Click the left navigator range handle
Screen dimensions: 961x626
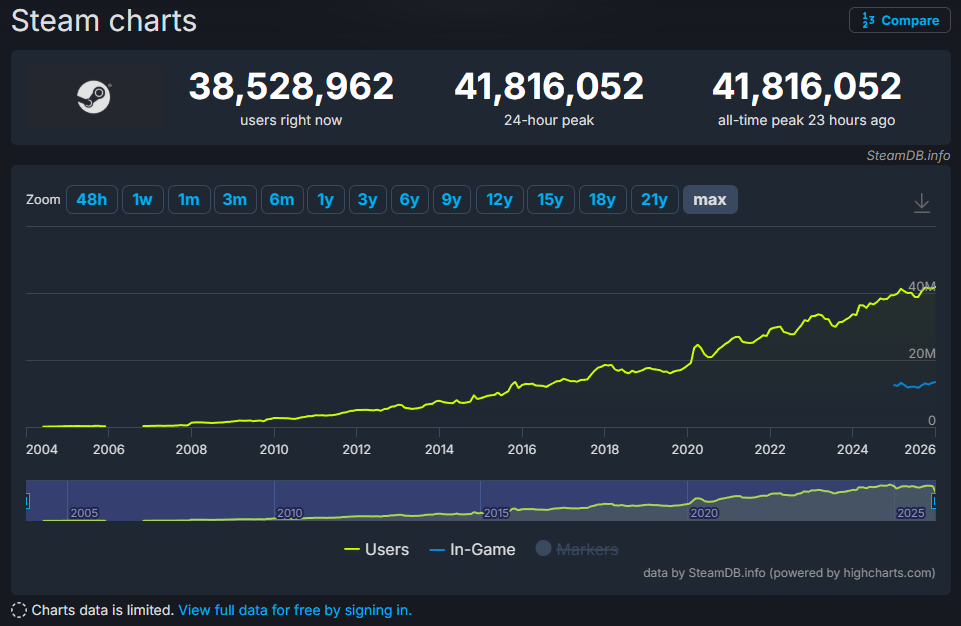(x=27, y=501)
